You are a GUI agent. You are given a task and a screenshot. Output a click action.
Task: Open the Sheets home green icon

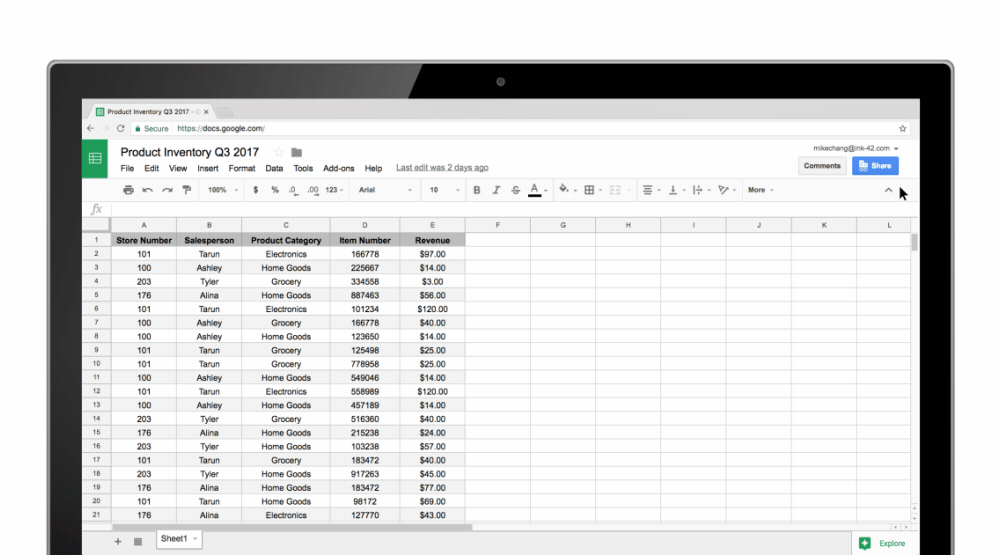point(95,159)
